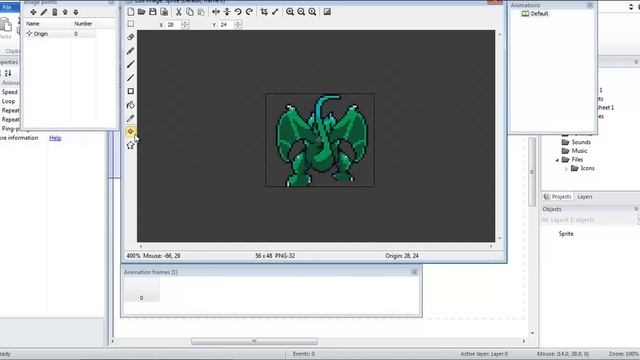Viewport: 640px width, 360px height.
Task: Click the layout horizontal scrollbar thumb
Action: [x=254, y=341]
